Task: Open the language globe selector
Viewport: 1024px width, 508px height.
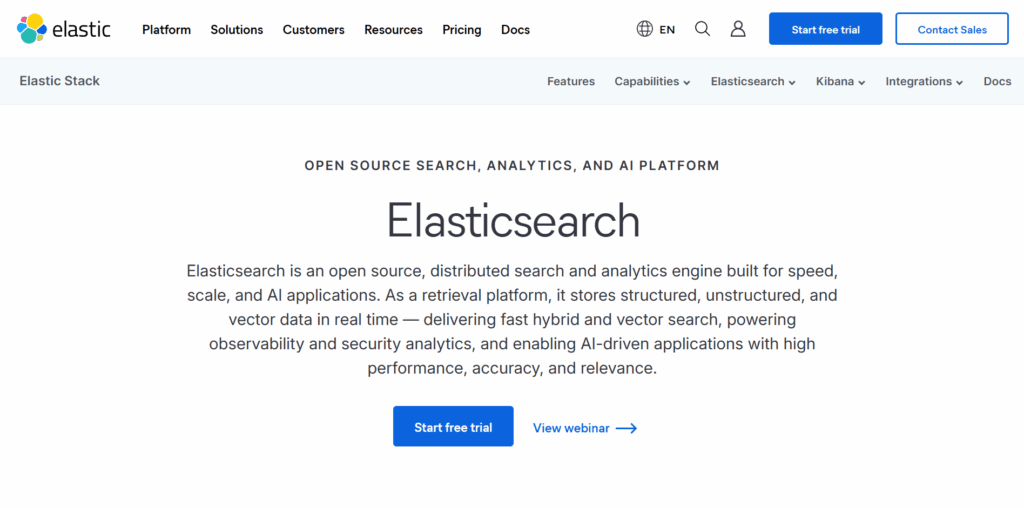Action: 645,29
